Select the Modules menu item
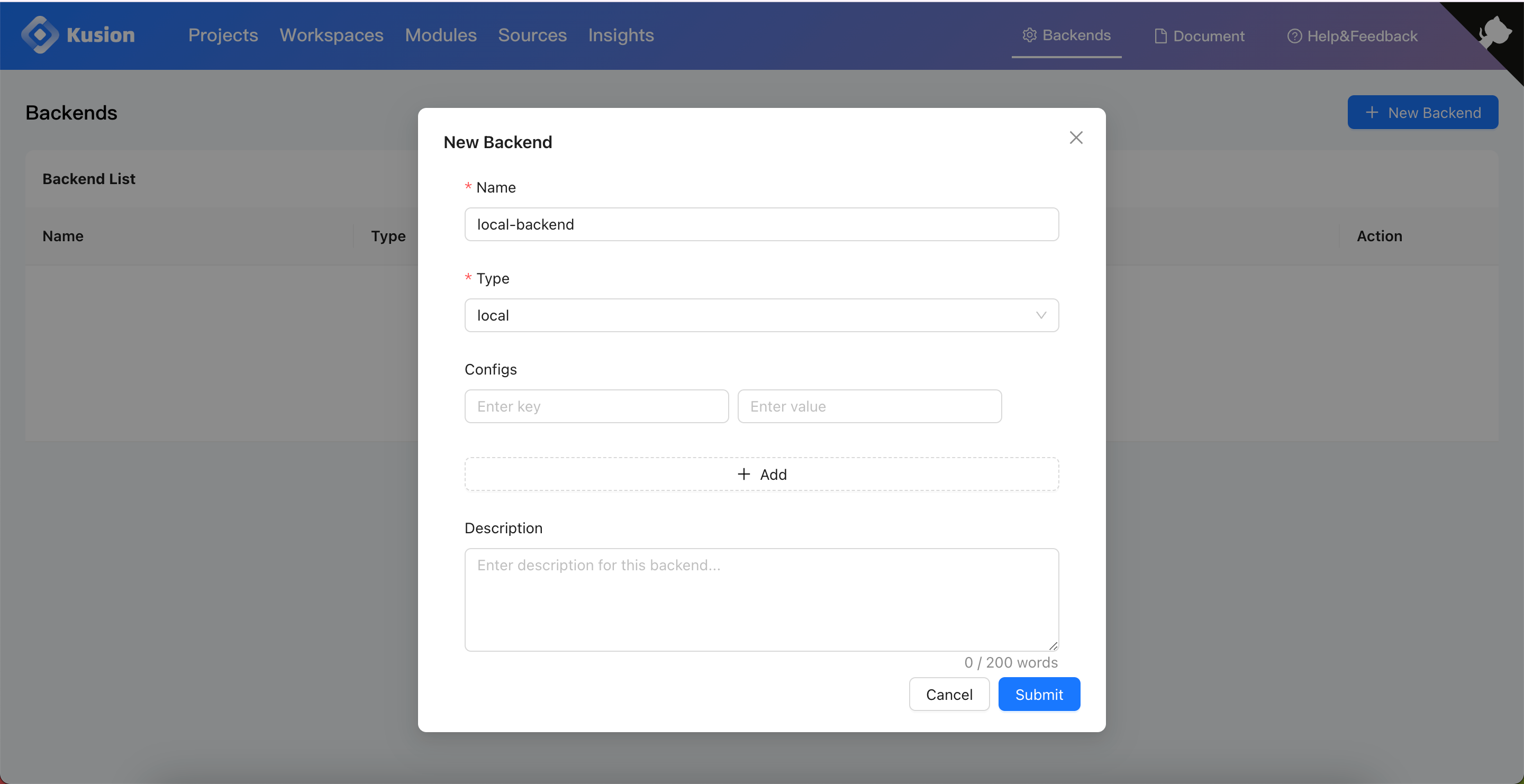 pos(440,35)
